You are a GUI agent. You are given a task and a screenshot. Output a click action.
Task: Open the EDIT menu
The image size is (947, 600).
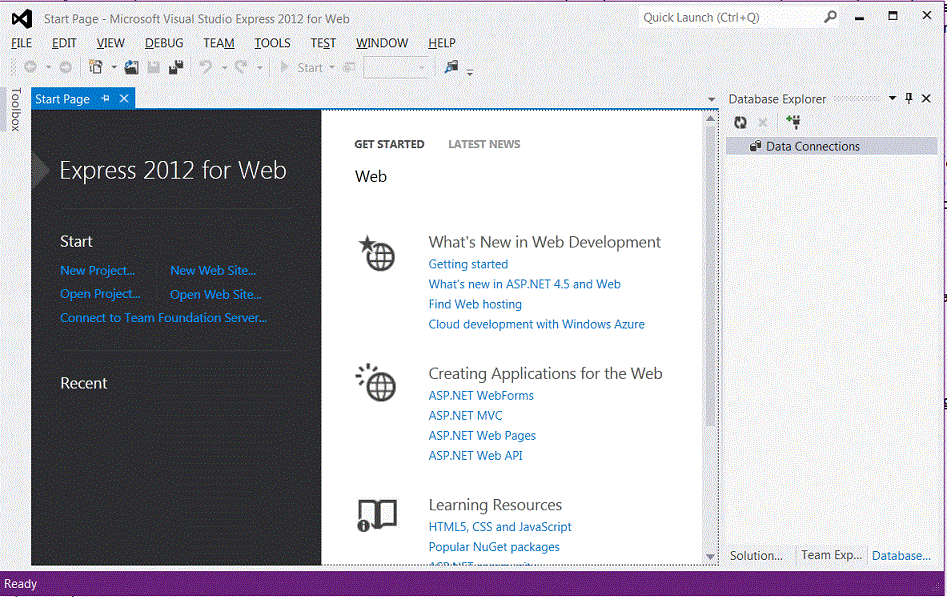(x=64, y=43)
